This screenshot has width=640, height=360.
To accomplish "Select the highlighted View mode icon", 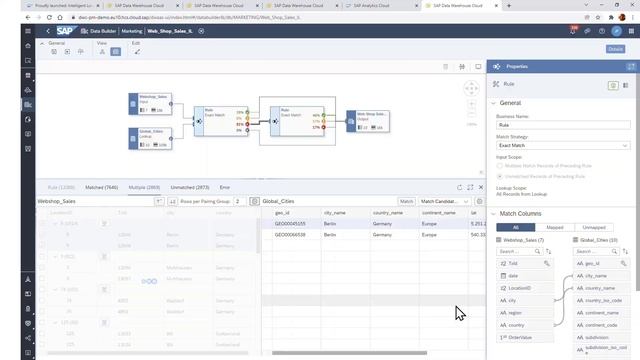I will [x=116, y=52].
